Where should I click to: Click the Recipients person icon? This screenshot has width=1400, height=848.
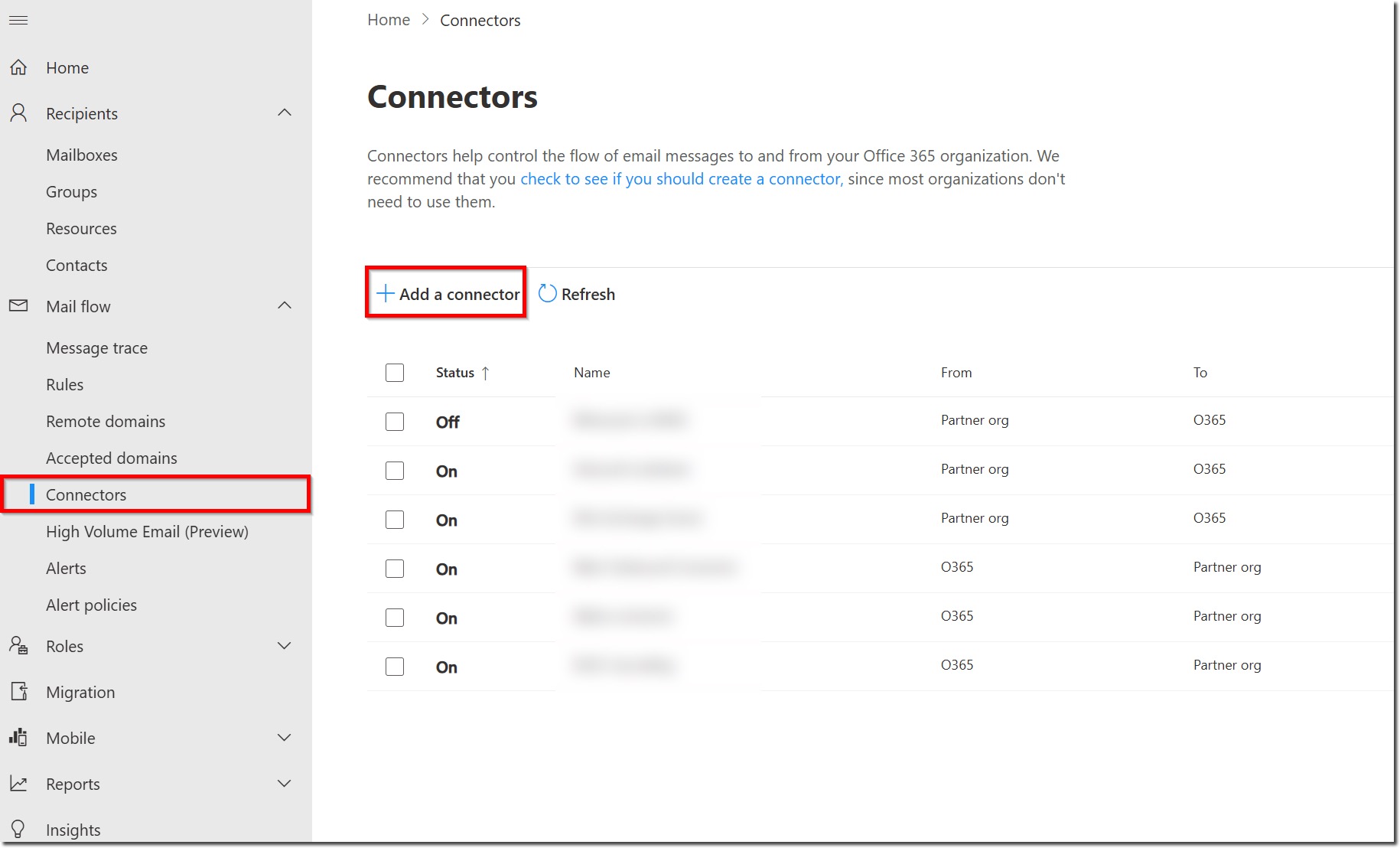pyautogui.click(x=18, y=113)
